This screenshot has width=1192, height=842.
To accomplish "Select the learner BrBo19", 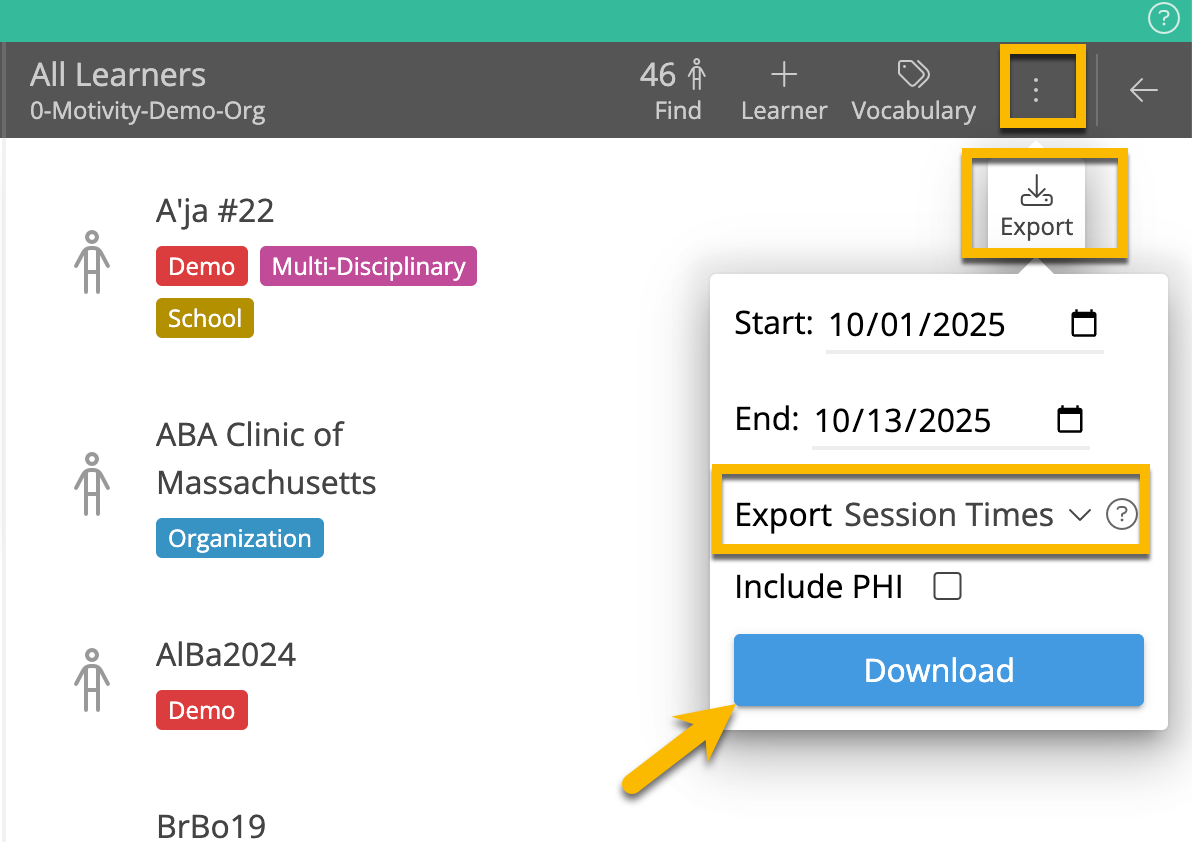I will (x=211, y=826).
